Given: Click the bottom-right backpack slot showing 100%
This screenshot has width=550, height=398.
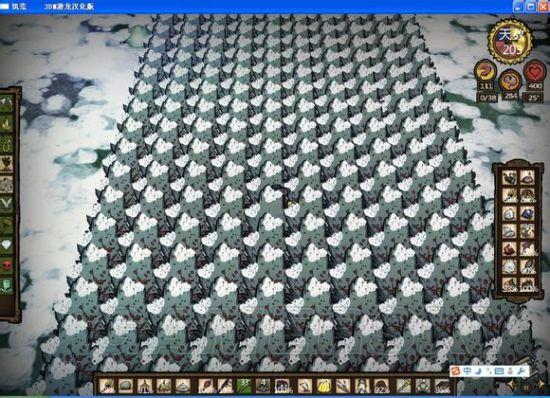Looking at the screenshot, I should coord(527,284).
